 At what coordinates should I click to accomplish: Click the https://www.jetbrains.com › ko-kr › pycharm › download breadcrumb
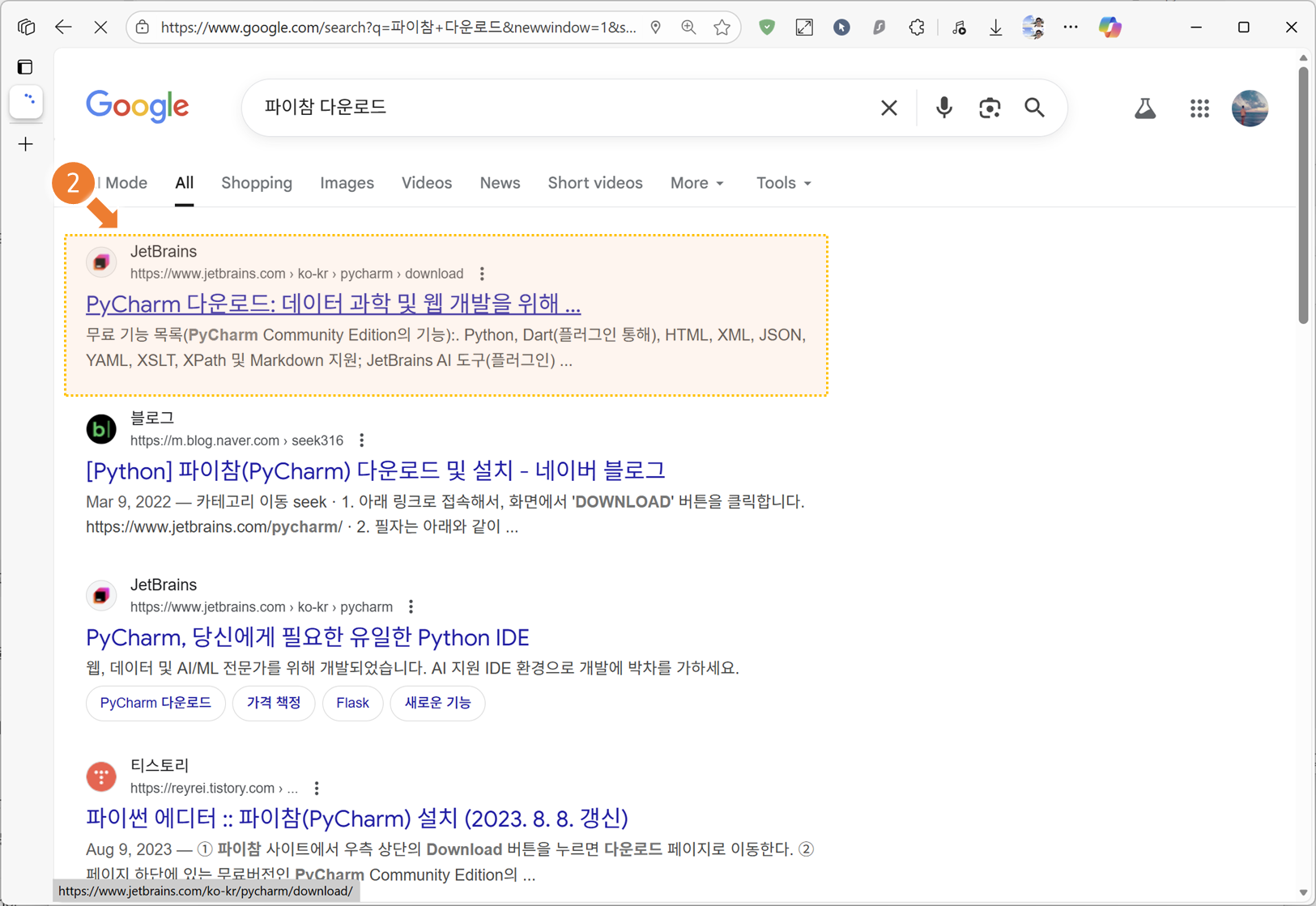(x=296, y=274)
